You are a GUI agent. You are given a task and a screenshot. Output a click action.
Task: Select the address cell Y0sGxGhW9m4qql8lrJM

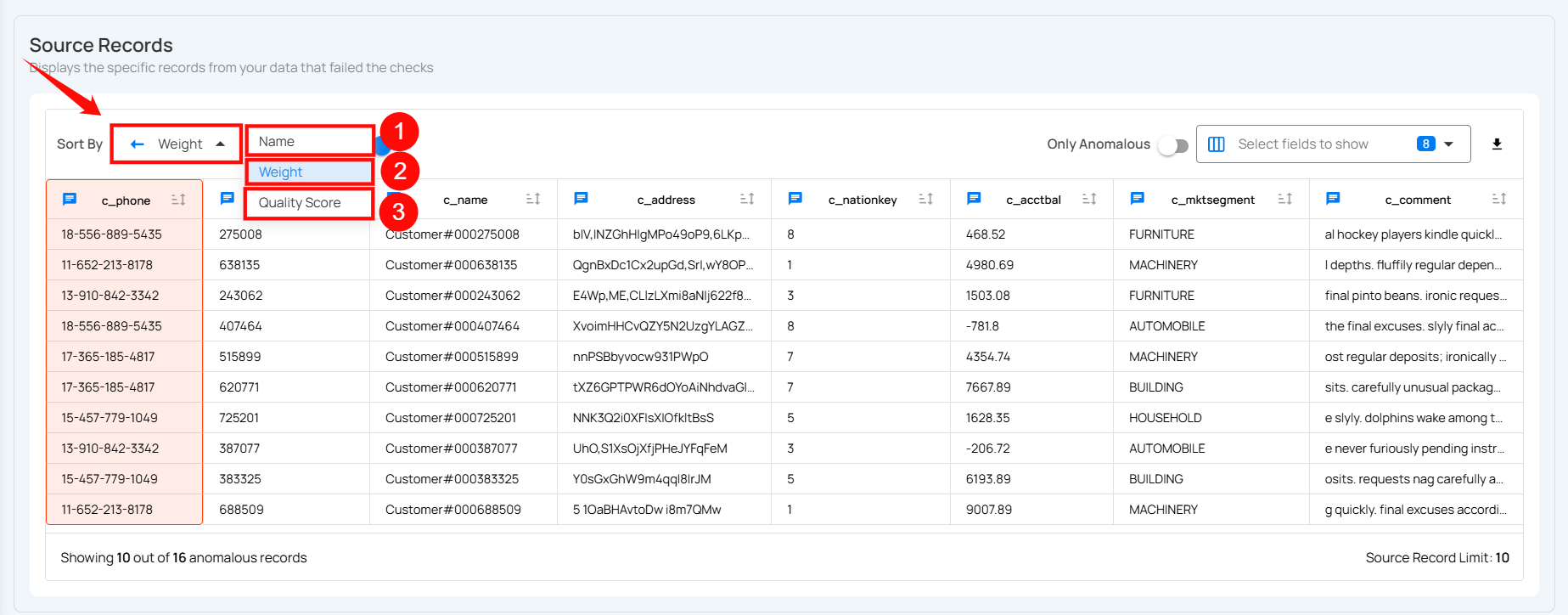pyautogui.click(x=664, y=479)
